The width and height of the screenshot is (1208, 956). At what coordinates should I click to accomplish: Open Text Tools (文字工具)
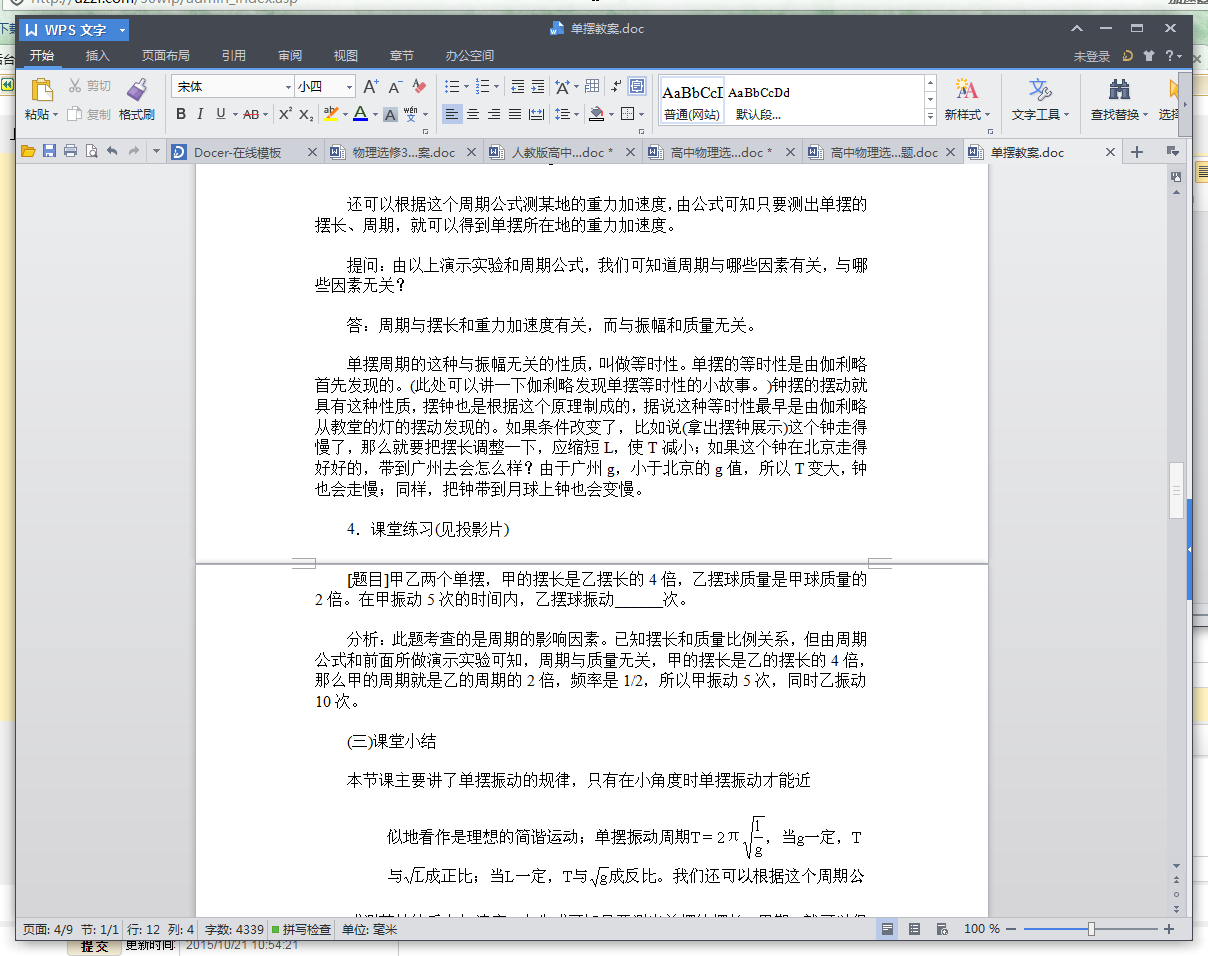(1040, 99)
